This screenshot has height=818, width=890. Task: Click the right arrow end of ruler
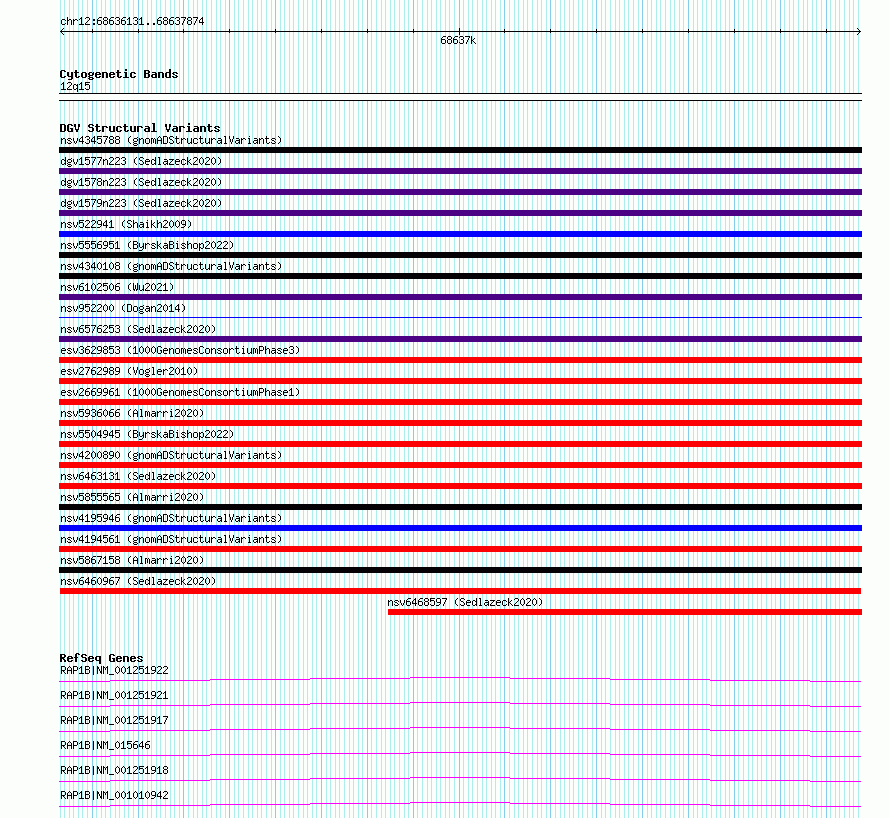click(859, 32)
